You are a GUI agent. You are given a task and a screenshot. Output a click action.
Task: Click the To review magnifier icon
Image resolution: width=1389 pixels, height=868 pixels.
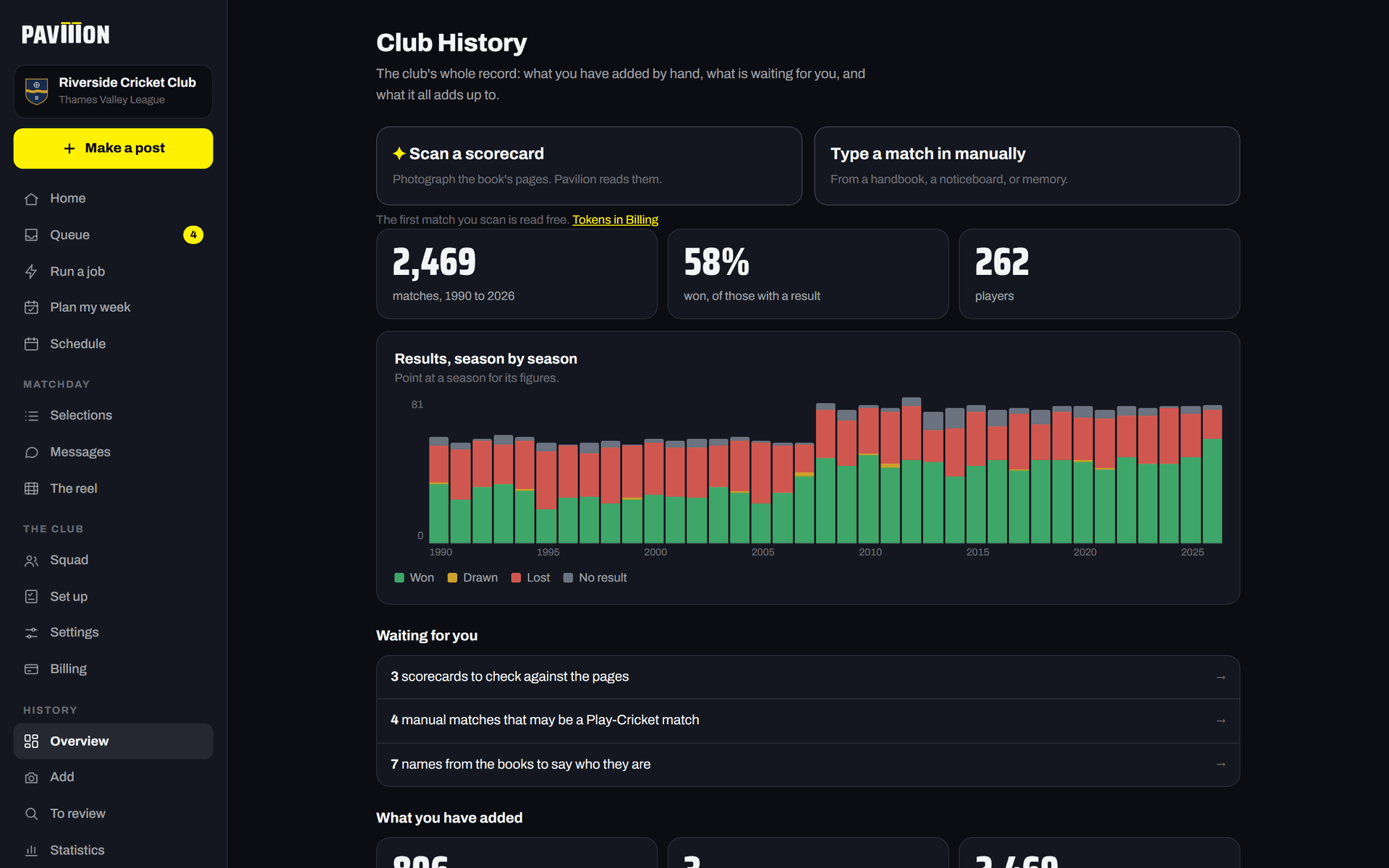pos(31,814)
